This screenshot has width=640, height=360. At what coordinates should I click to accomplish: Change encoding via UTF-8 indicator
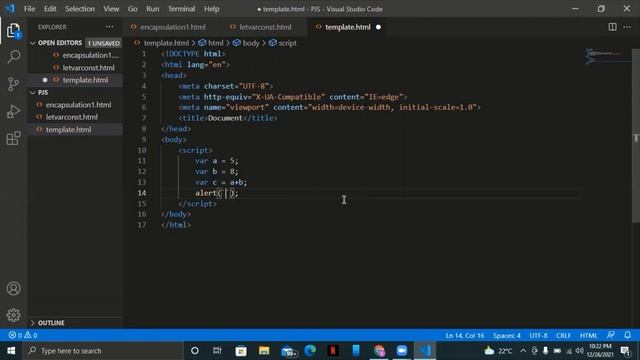[x=538, y=336]
